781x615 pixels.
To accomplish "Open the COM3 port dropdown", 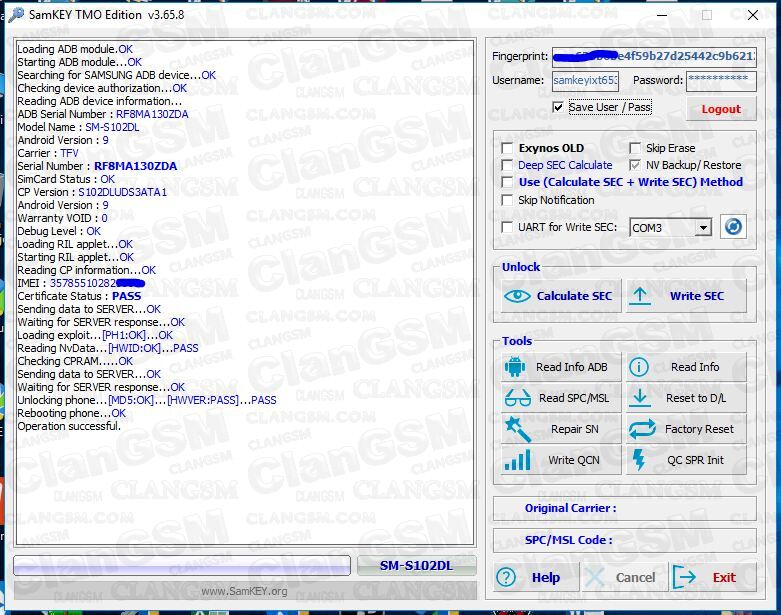I will (703, 228).
